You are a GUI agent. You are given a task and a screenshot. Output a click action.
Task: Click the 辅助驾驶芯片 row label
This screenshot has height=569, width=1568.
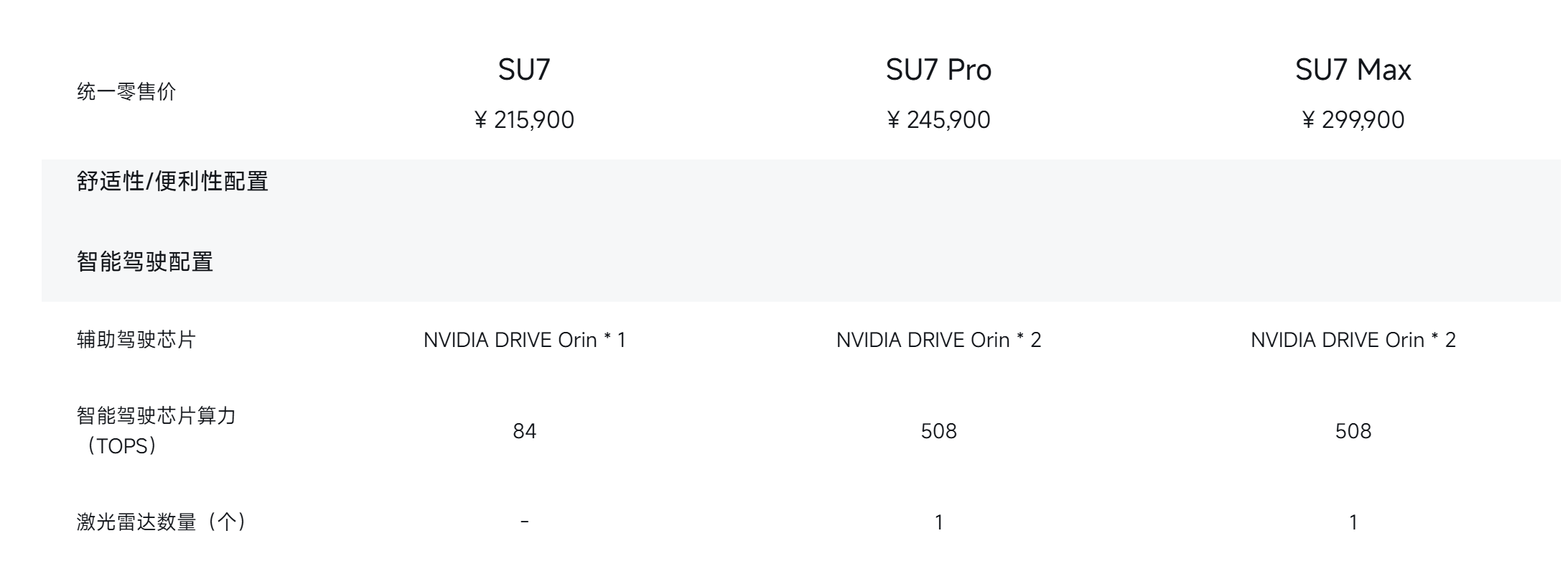(x=136, y=340)
